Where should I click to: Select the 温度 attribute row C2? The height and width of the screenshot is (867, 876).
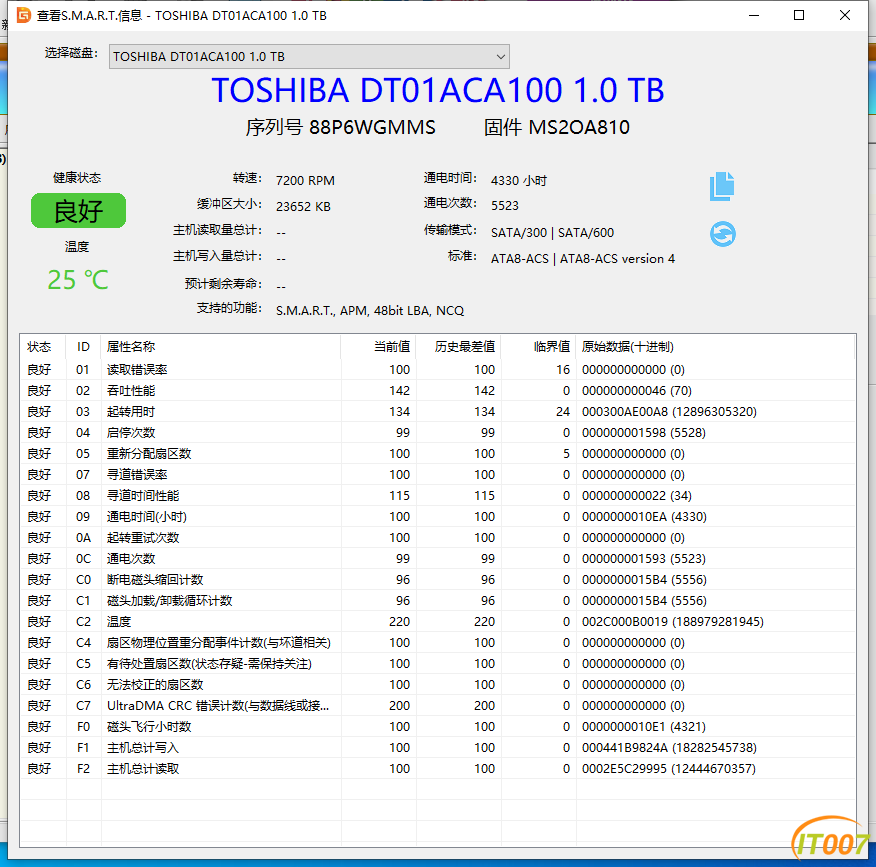tap(437, 622)
